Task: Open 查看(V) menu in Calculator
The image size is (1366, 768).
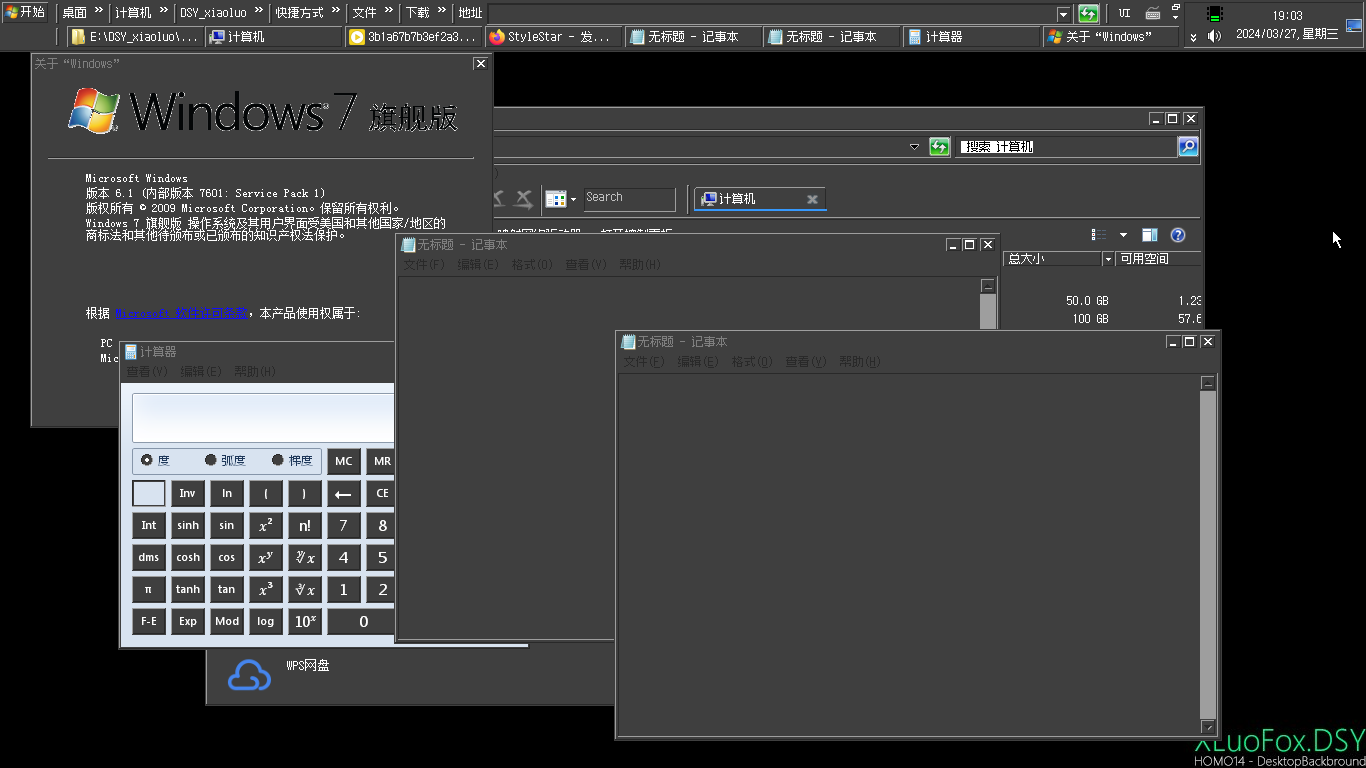Action: tap(146, 372)
